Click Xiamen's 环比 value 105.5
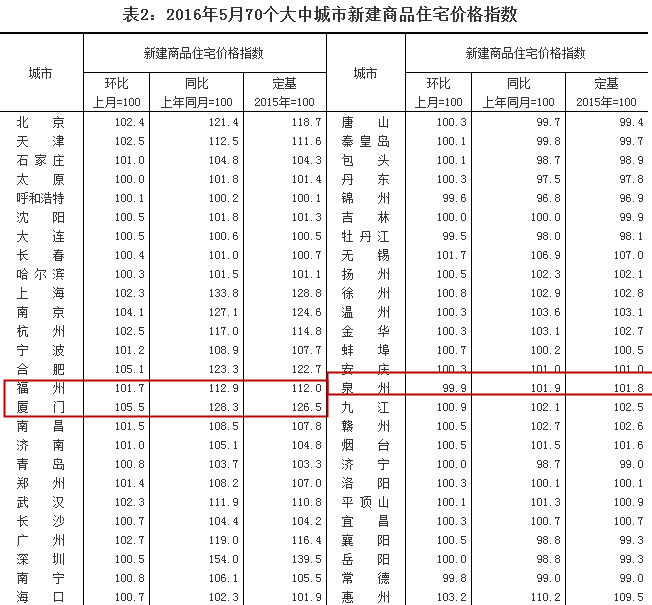The width and height of the screenshot is (652, 605). 130,407
